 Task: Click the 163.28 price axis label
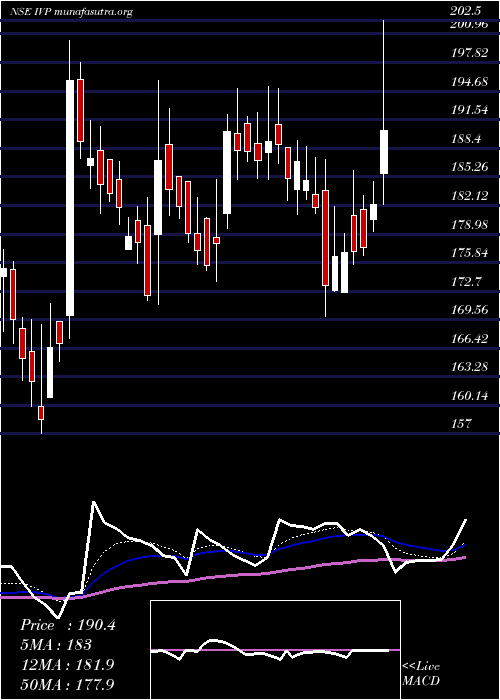click(x=469, y=367)
